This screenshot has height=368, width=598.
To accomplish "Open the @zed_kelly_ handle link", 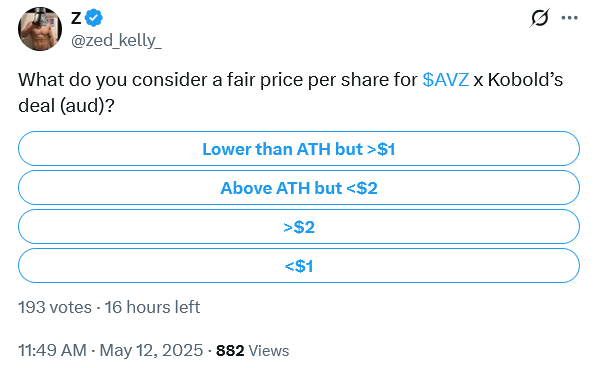I will [x=116, y=40].
